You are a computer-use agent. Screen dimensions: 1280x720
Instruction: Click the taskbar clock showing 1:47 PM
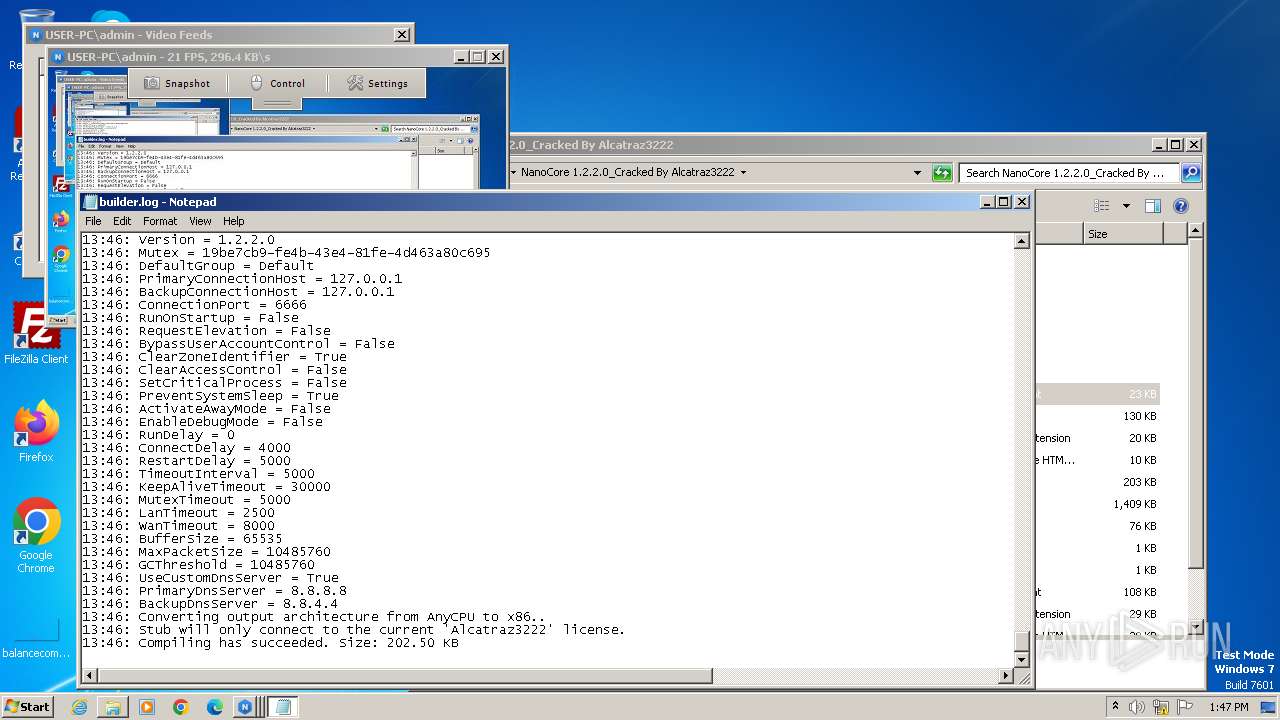[x=1228, y=706]
